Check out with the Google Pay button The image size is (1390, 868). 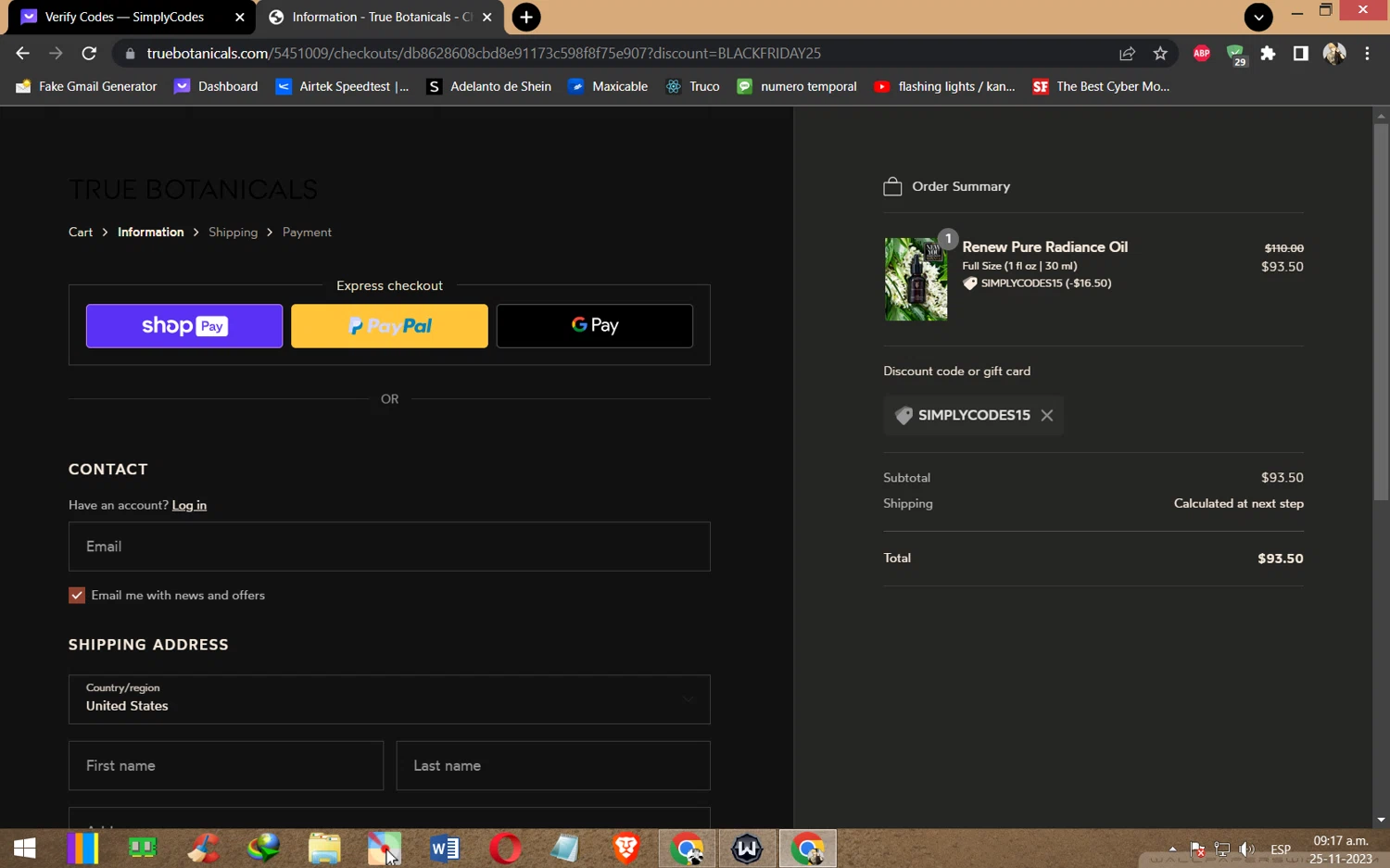pyautogui.click(x=595, y=326)
